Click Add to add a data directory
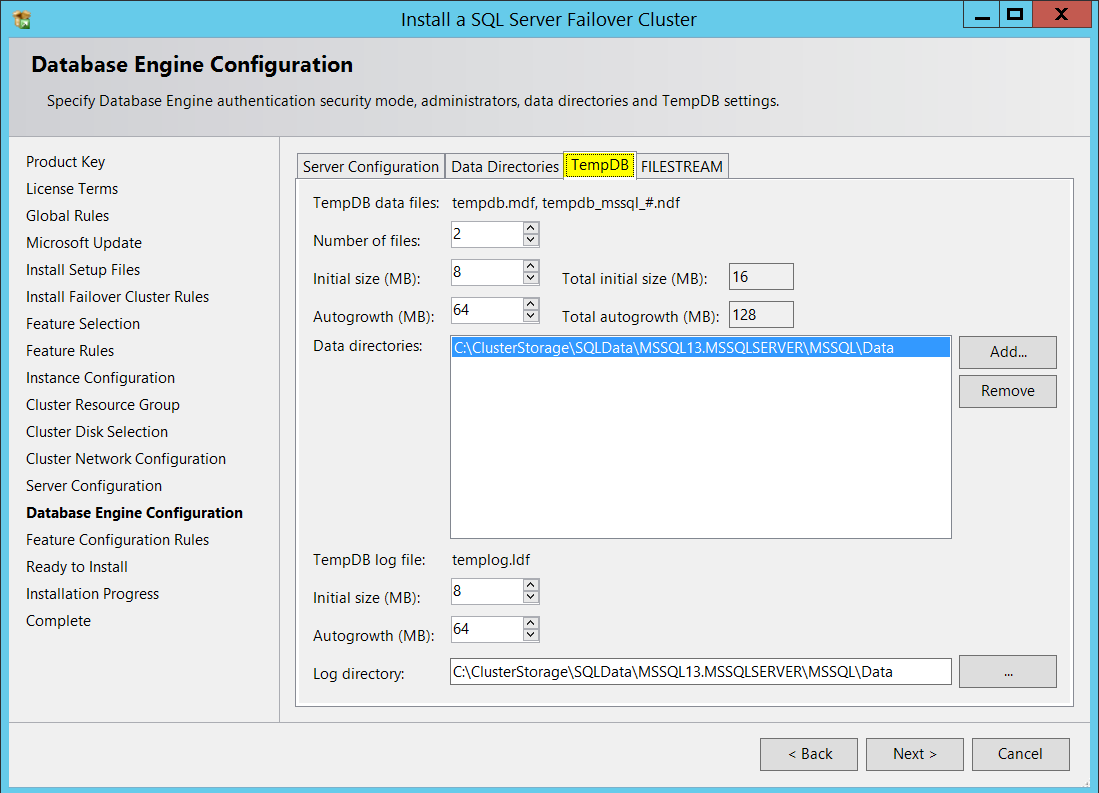Viewport: 1099px width, 793px height. [1007, 352]
